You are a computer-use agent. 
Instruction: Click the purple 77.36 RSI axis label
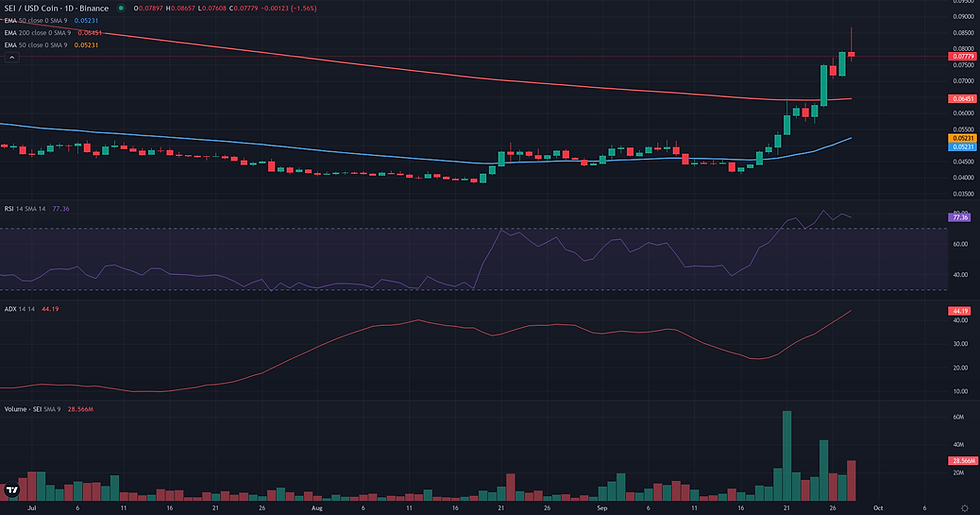[959, 218]
